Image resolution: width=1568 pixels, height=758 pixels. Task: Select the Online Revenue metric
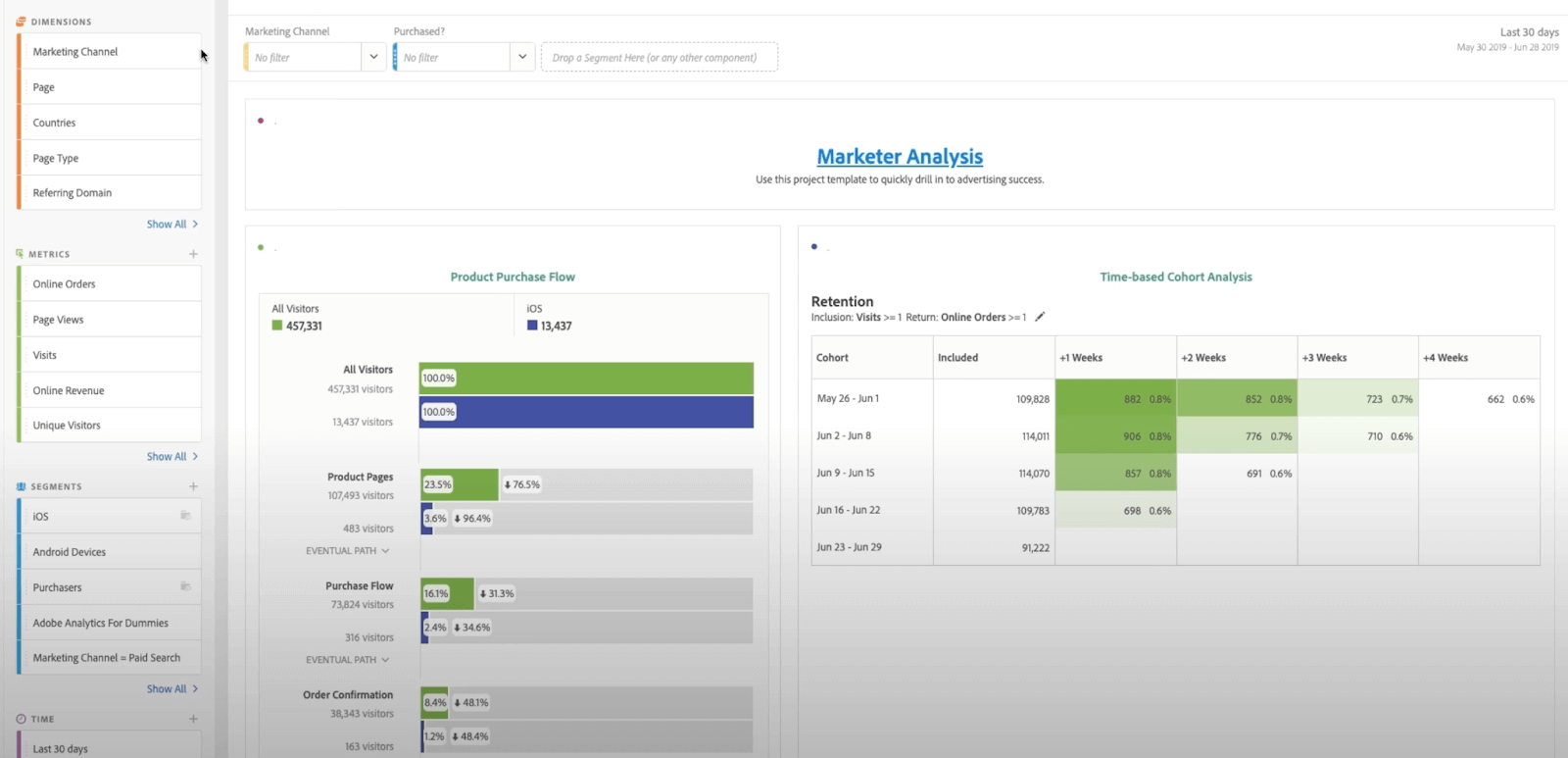coord(69,390)
